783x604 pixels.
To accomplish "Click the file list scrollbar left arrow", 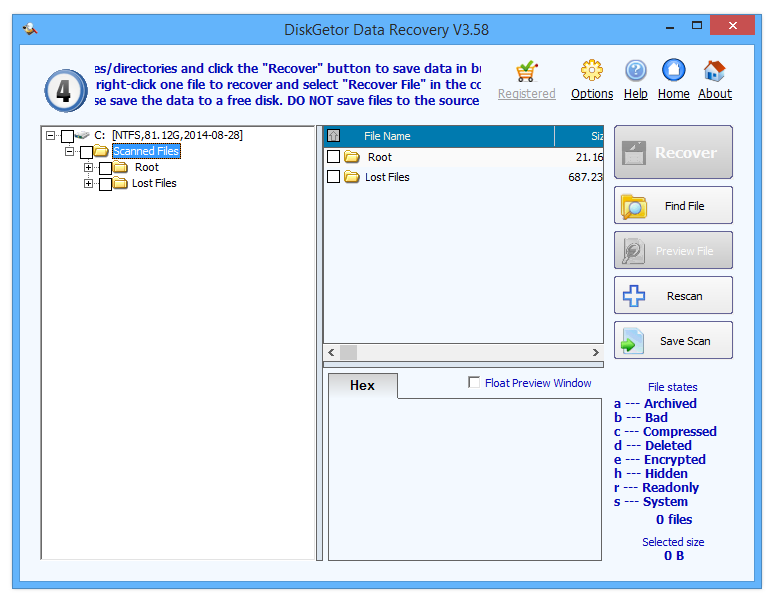I will [331, 352].
